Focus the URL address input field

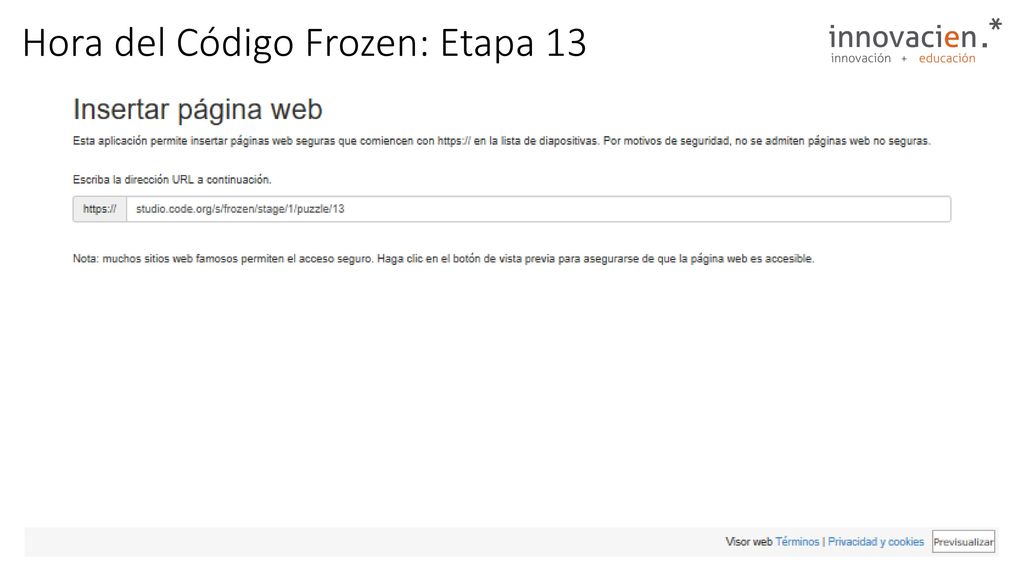[538, 209]
